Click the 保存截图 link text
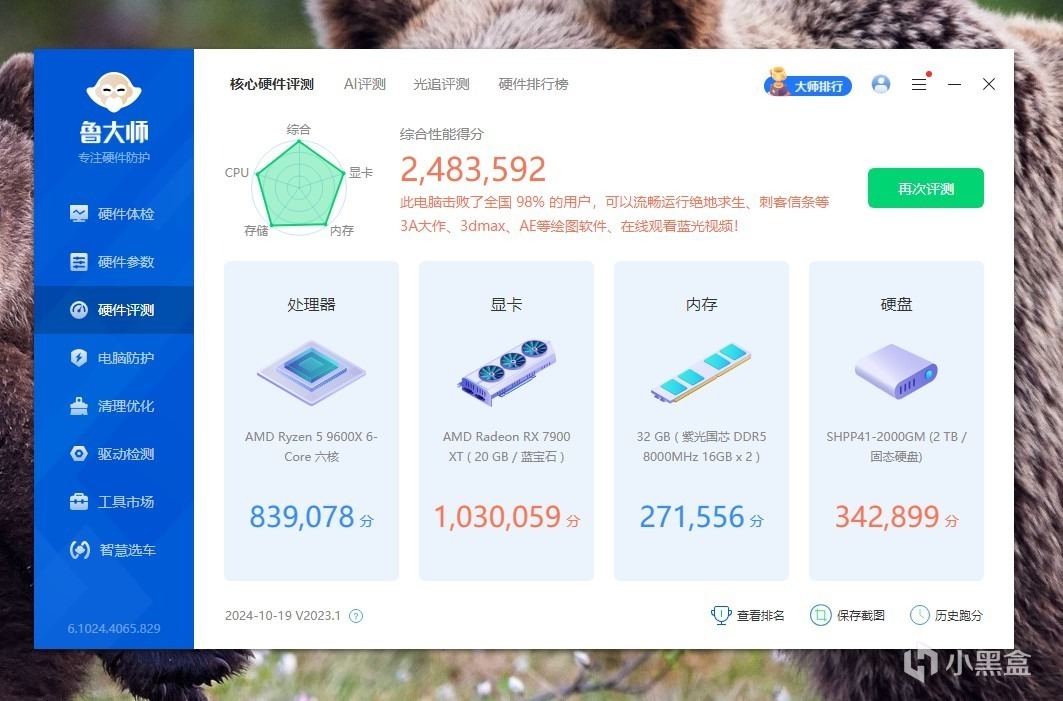1063x701 pixels. 861,616
